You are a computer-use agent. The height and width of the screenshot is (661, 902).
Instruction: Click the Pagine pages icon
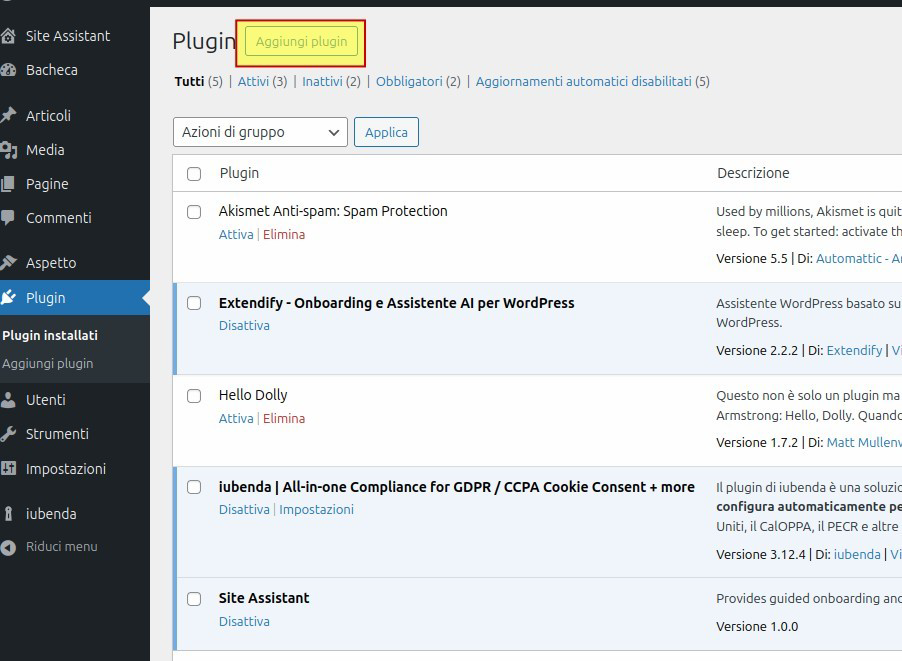pos(9,184)
